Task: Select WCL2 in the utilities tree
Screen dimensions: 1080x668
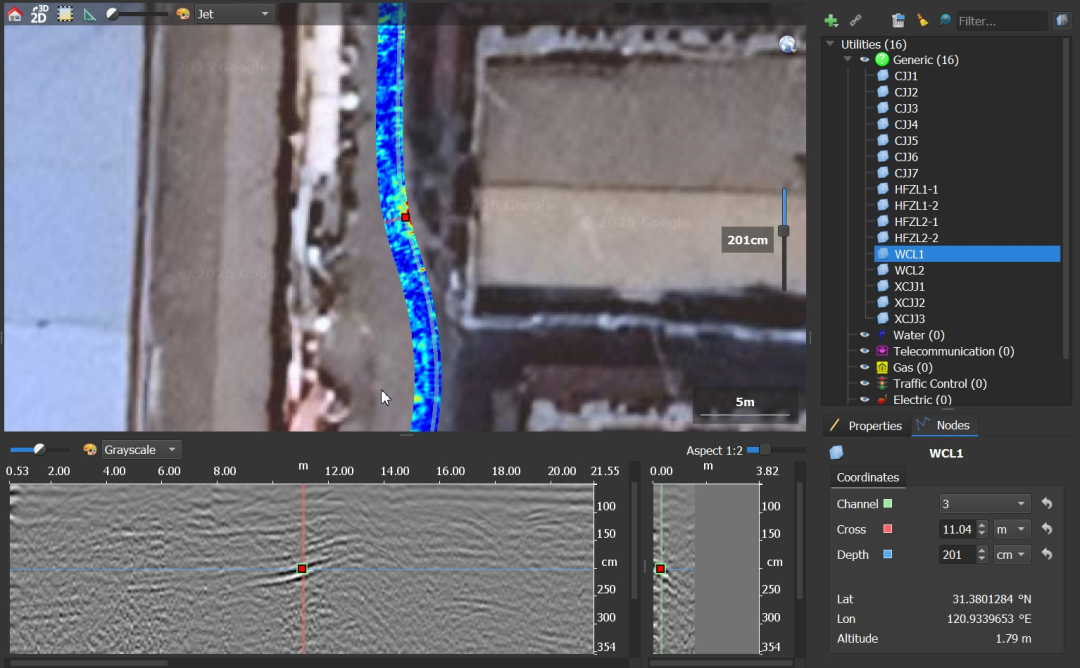Action: click(x=909, y=270)
